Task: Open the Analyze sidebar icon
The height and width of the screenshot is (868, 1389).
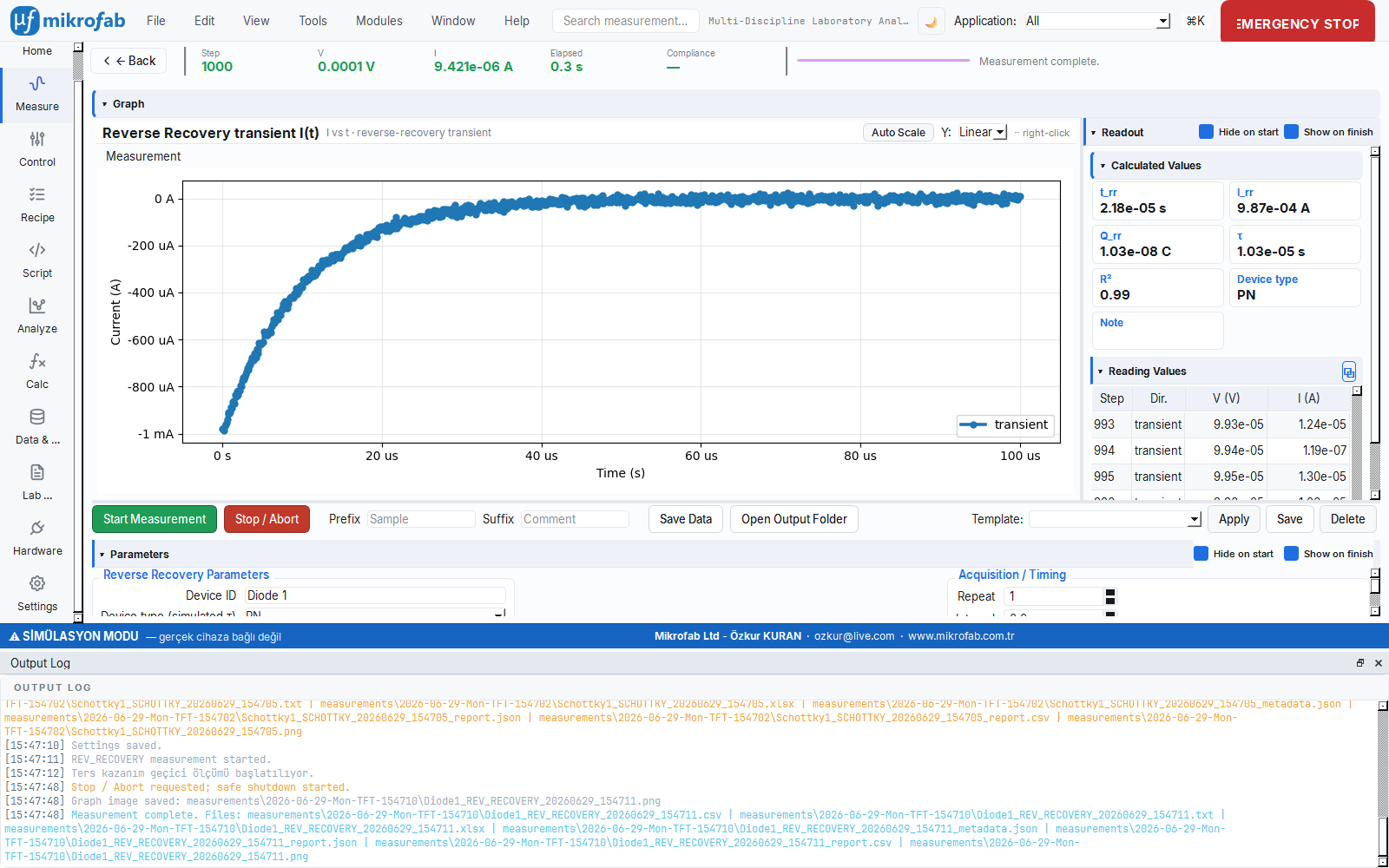Action: (x=37, y=317)
